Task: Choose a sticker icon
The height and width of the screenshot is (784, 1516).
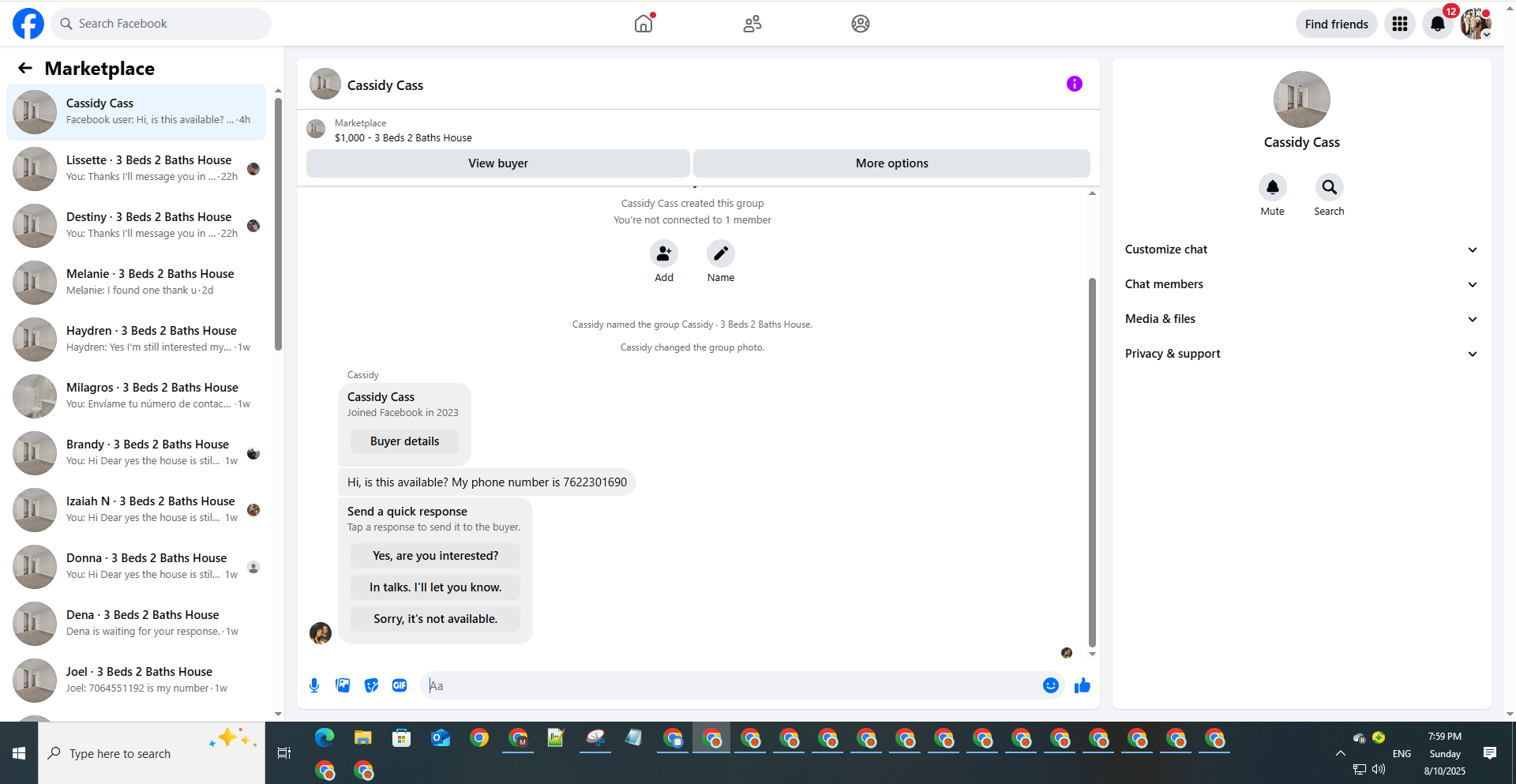Action: click(x=371, y=685)
